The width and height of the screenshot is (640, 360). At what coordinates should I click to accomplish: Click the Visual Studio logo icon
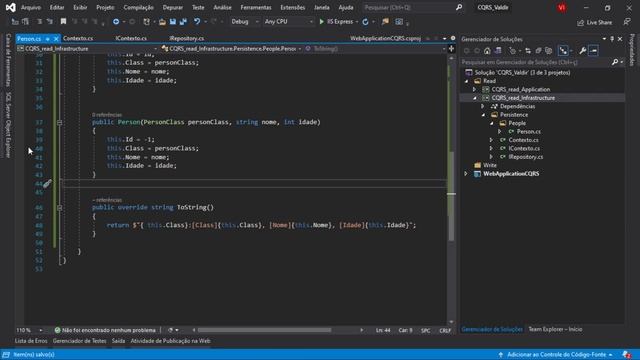click(10, 7)
